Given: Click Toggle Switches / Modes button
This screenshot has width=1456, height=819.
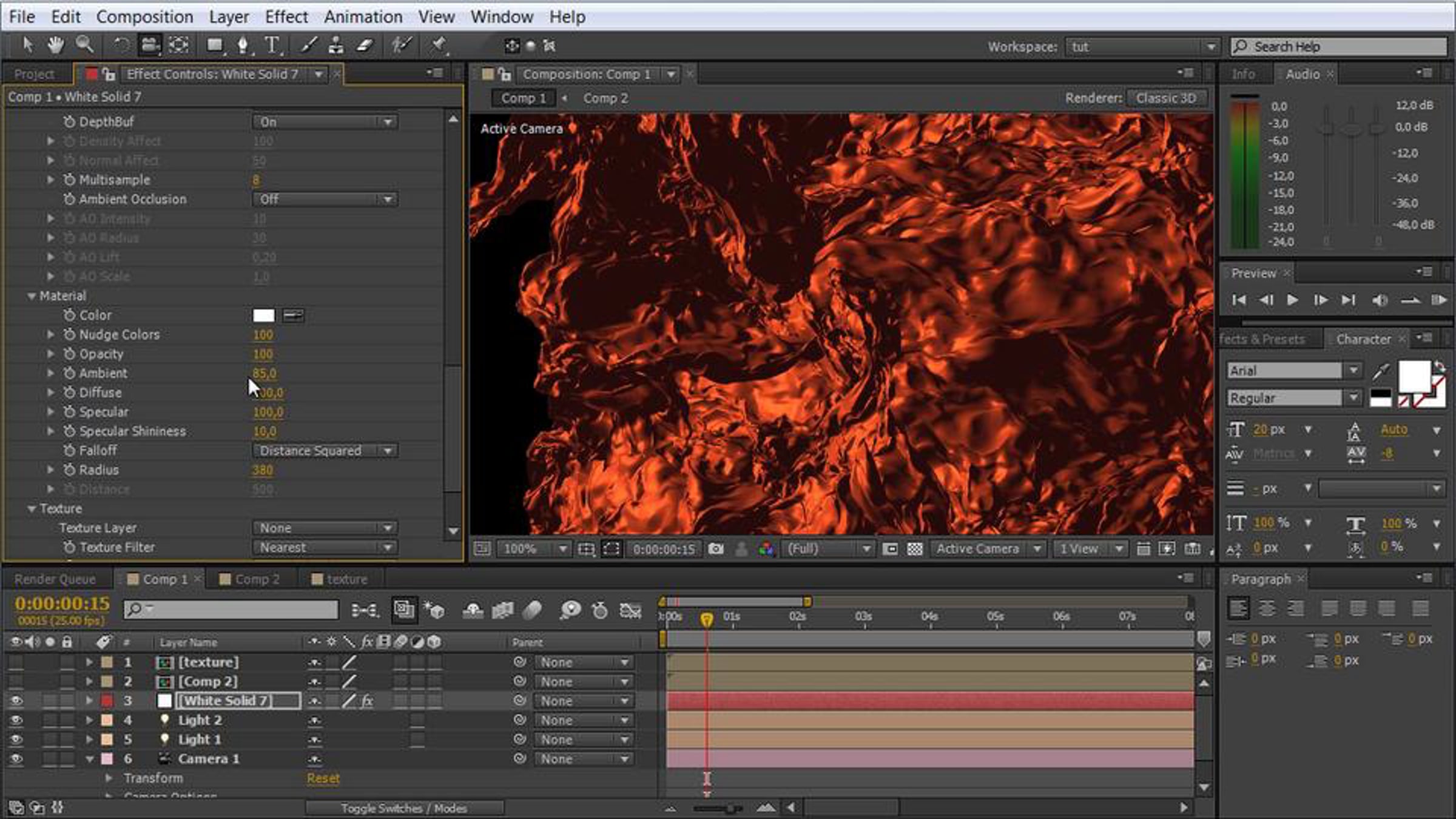Looking at the screenshot, I should pos(404,808).
